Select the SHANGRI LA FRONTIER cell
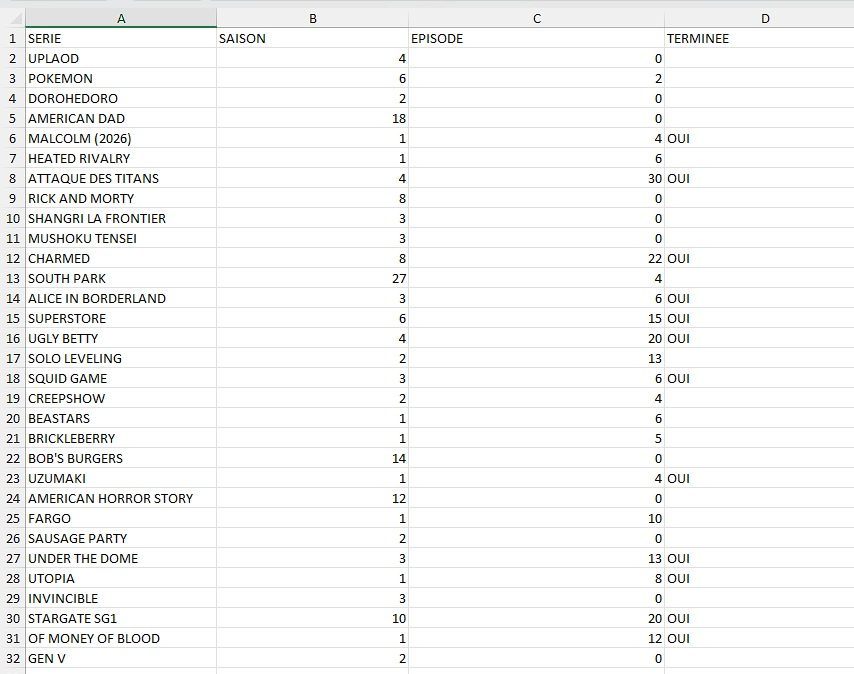The image size is (854, 674). pos(121,218)
